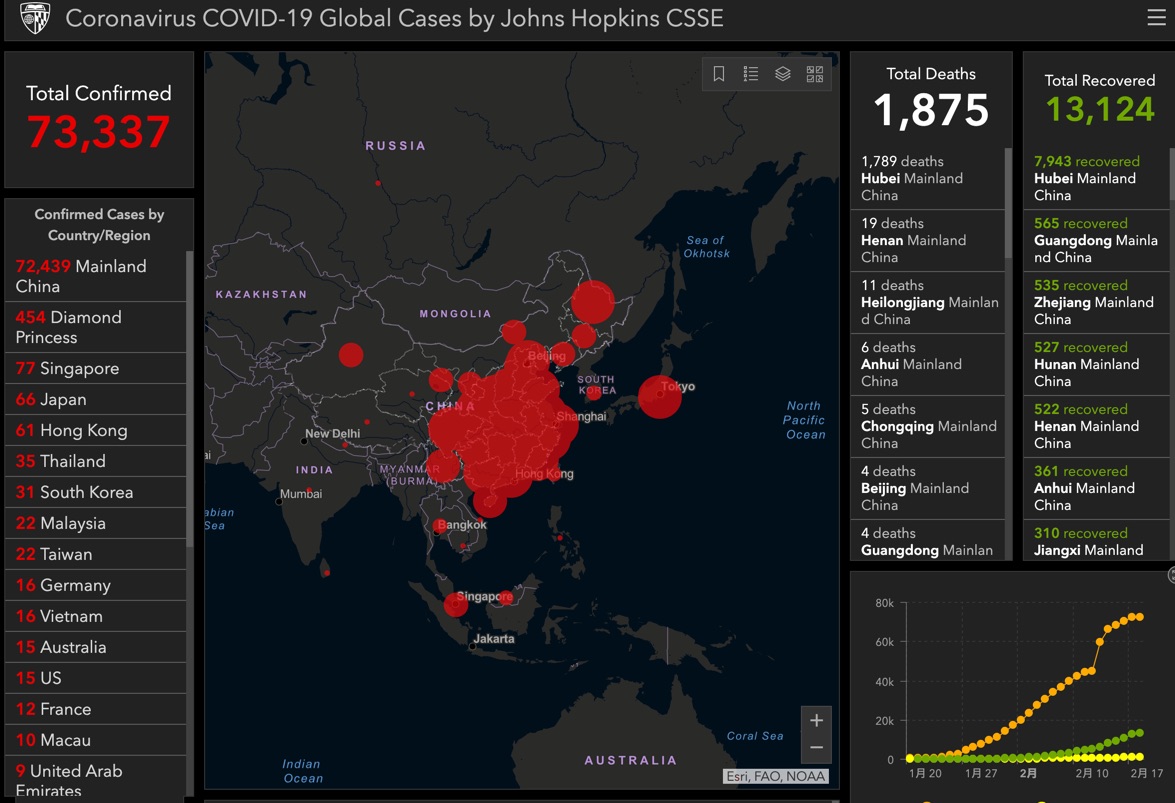Select Hong Kong with 61 cases
The width and height of the screenshot is (1175, 803).
point(95,431)
